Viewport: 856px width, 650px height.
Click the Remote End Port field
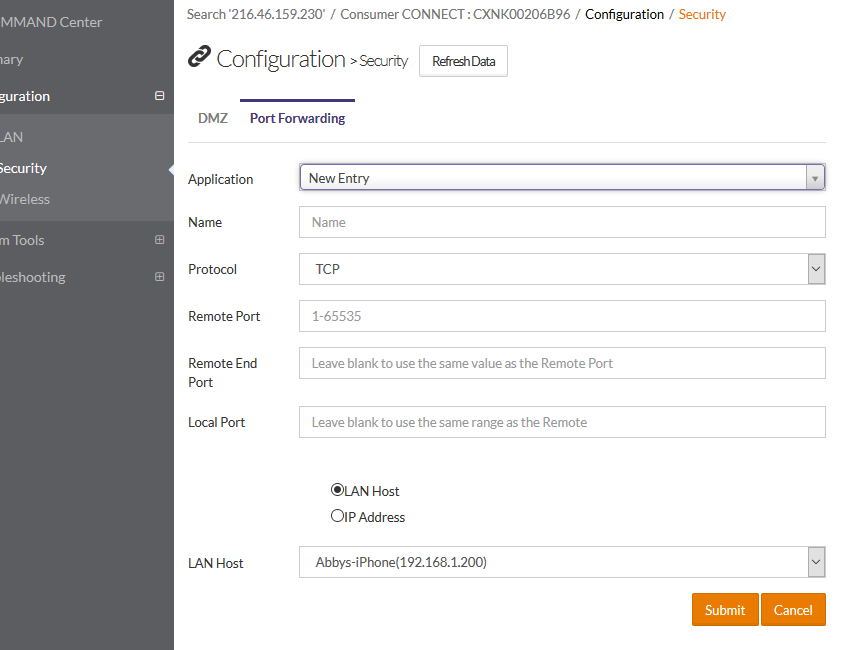562,363
